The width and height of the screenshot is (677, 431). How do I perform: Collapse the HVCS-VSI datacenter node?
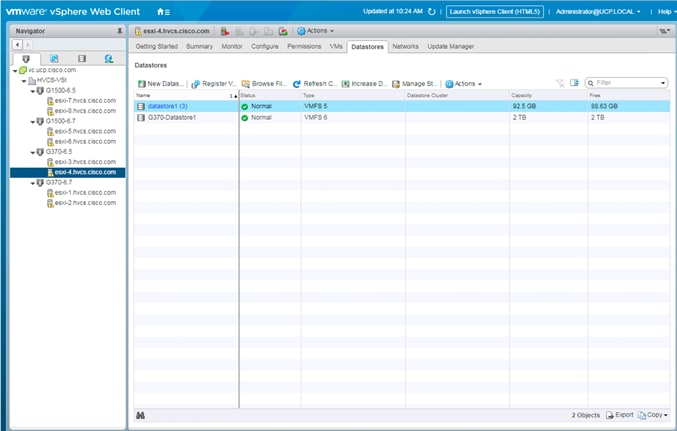[x=24, y=81]
